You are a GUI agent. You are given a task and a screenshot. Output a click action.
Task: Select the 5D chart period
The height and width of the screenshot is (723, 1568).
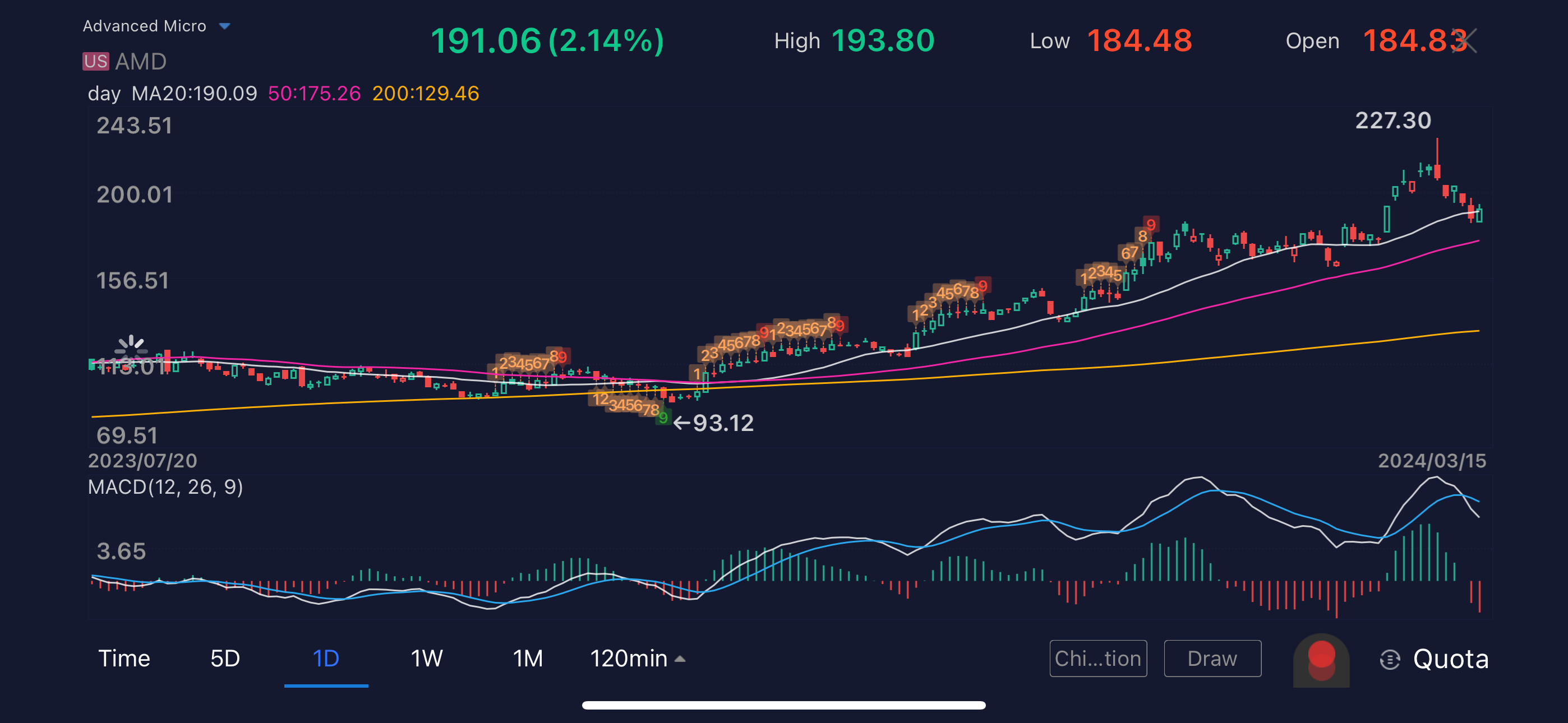(225, 659)
